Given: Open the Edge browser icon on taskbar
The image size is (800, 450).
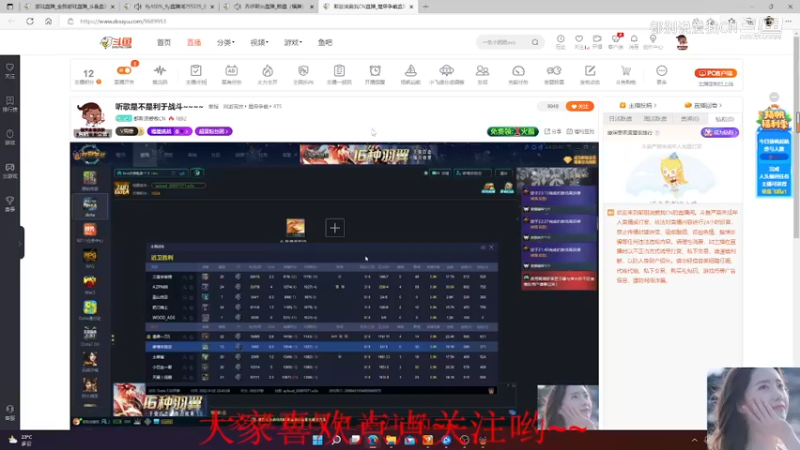Looking at the screenshot, I should pyautogui.click(x=372, y=440).
